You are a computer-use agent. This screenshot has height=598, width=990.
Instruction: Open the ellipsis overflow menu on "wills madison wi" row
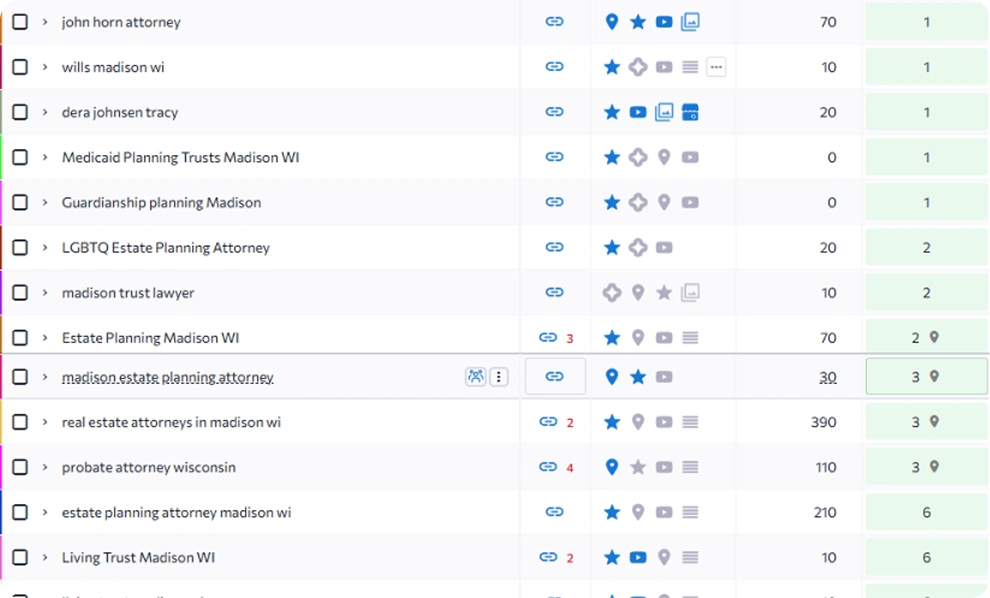coord(716,66)
